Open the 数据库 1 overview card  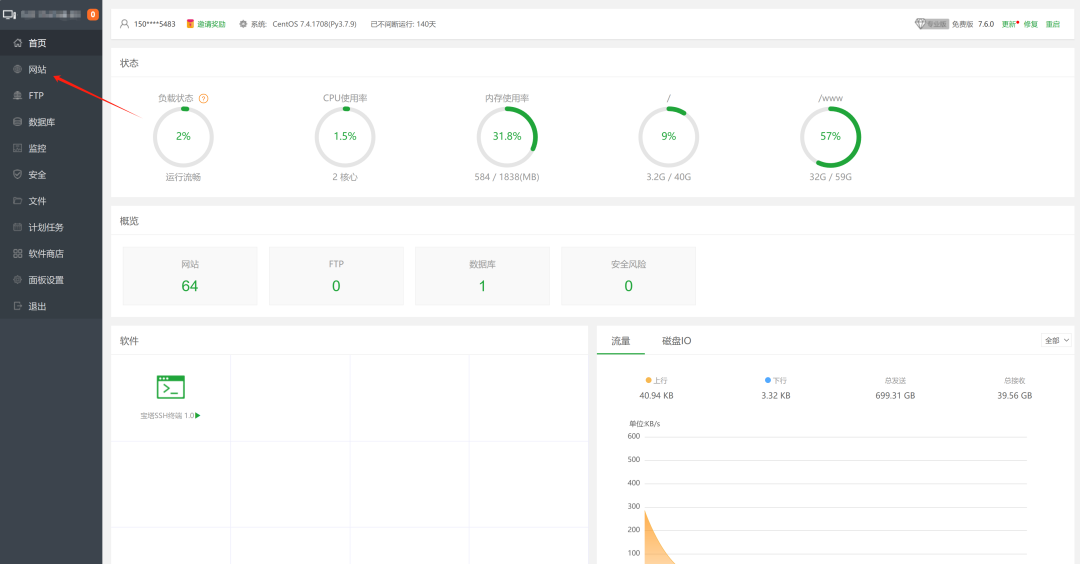pyautogui.click(x=482, y=276)
